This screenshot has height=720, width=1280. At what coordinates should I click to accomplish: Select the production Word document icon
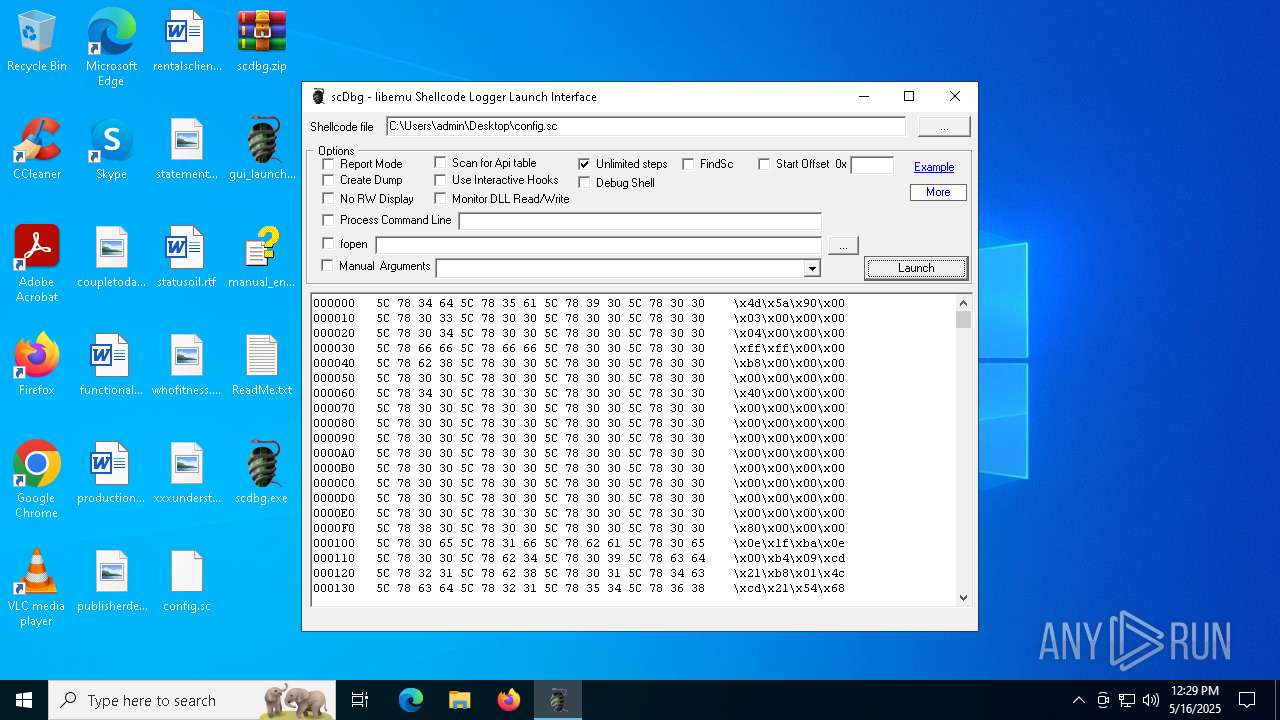tap(111, 473)
